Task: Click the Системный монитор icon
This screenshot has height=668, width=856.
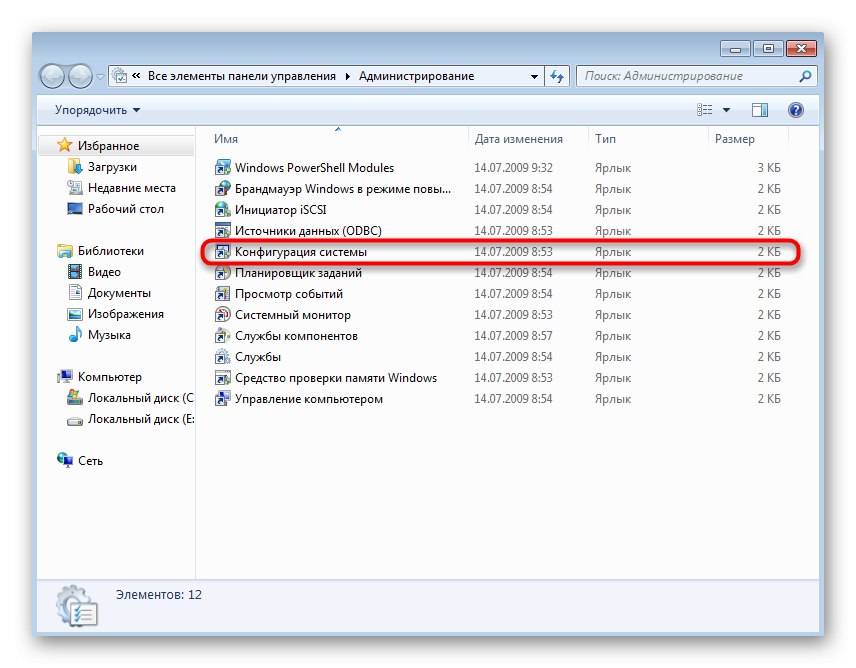Action: 222,315
